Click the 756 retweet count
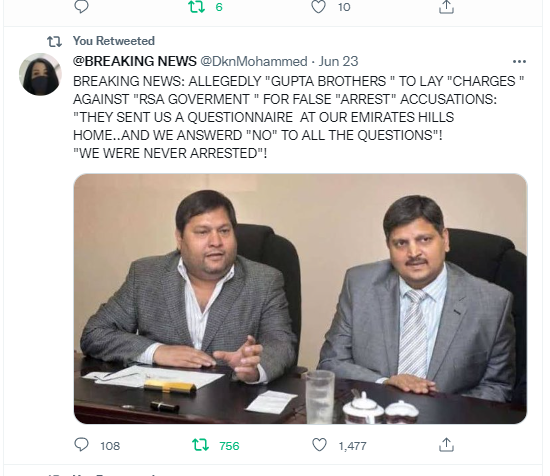550x476 pixels. [x=229, y=446]
